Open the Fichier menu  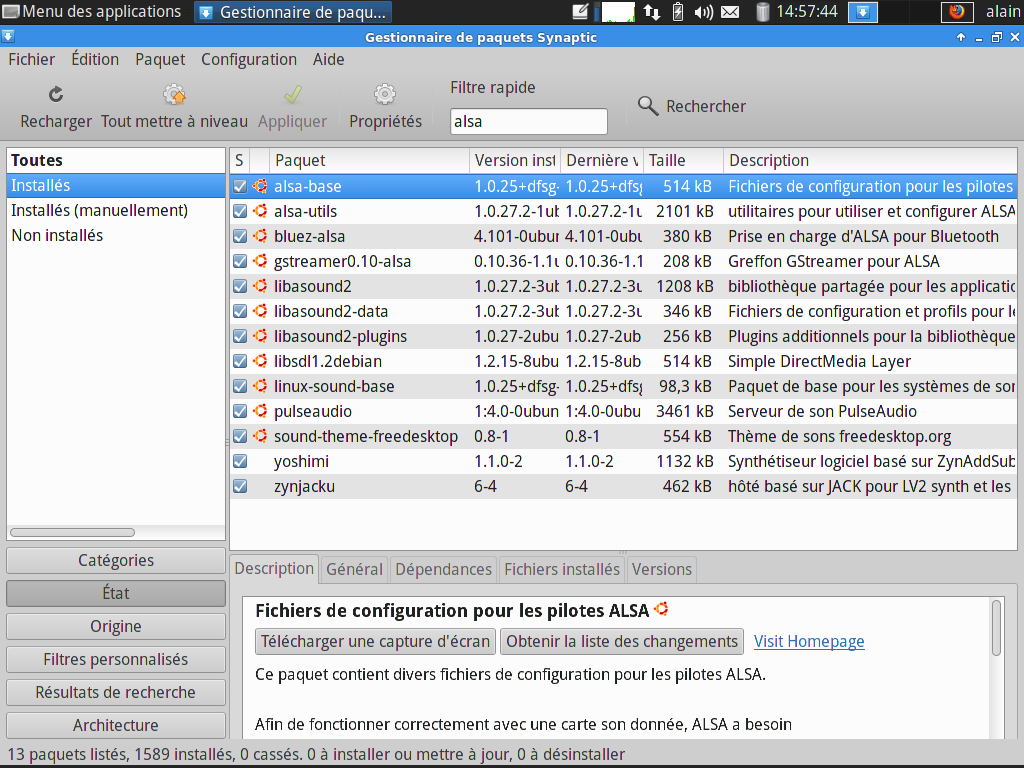pos(31,59)
